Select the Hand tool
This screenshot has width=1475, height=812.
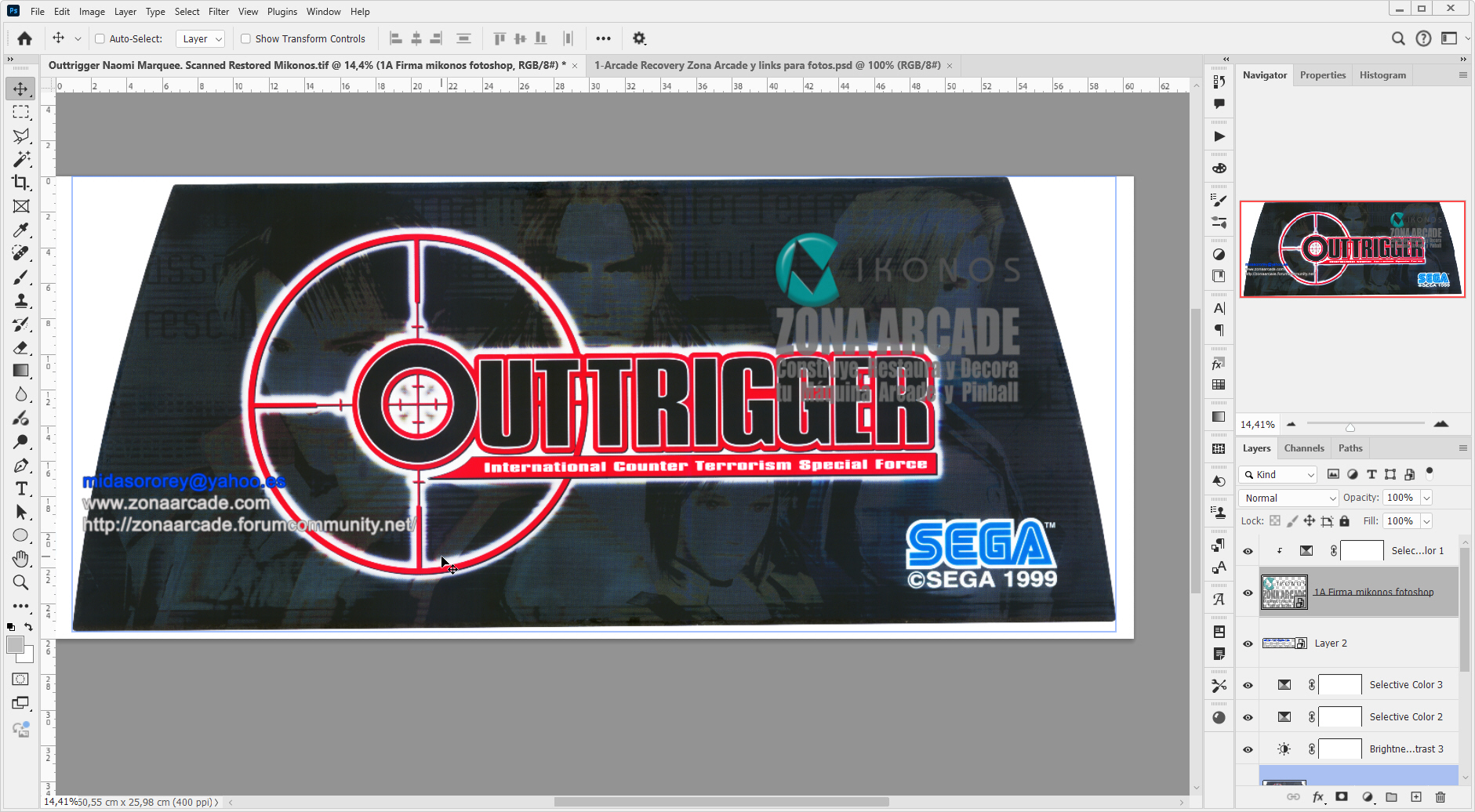point(21,559)
